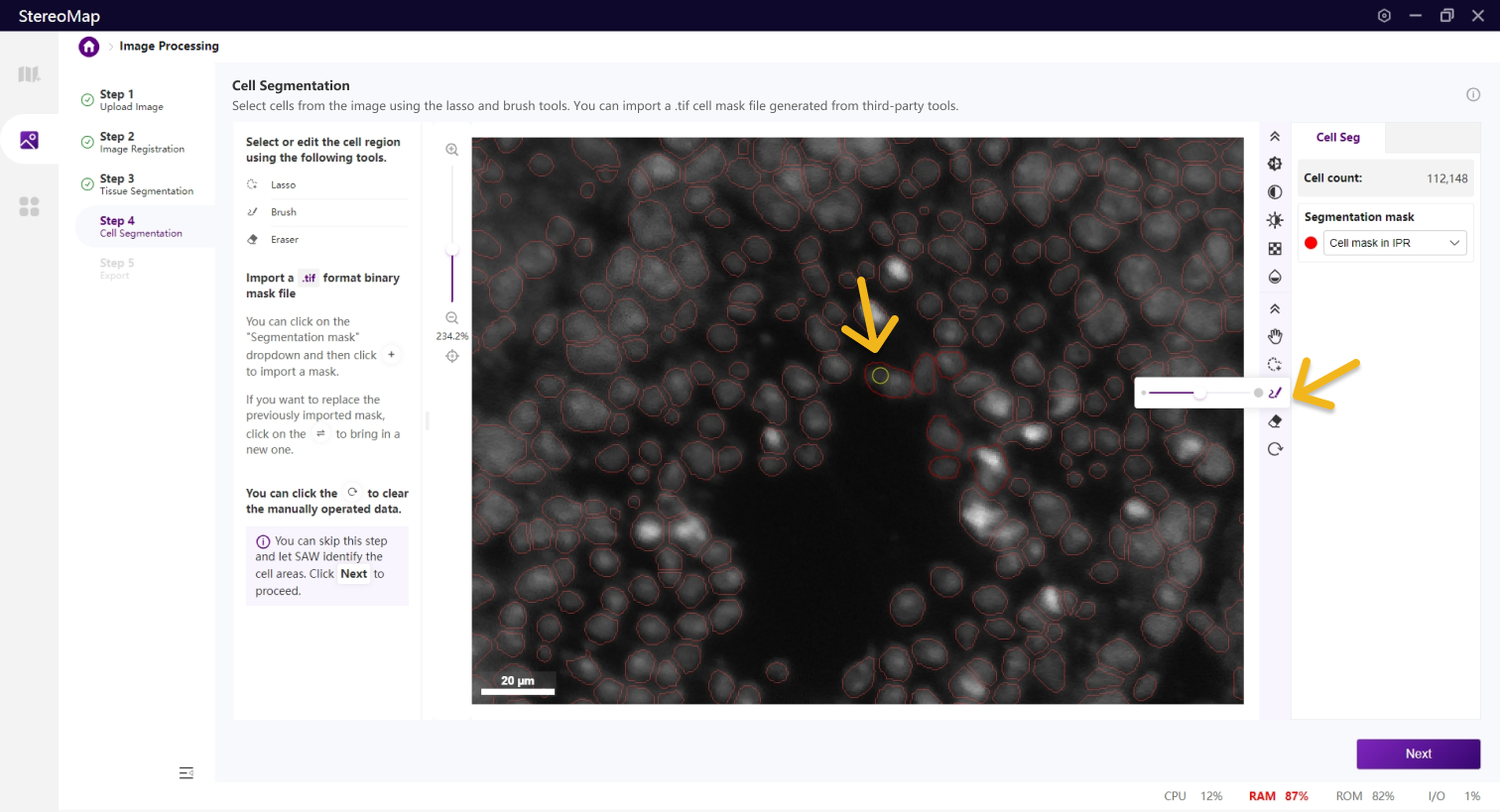Viewport: 1500px width, 812px height.
Task: Go to Step 3 Tissue Segmentation
Action: click(x=146, y=184)
